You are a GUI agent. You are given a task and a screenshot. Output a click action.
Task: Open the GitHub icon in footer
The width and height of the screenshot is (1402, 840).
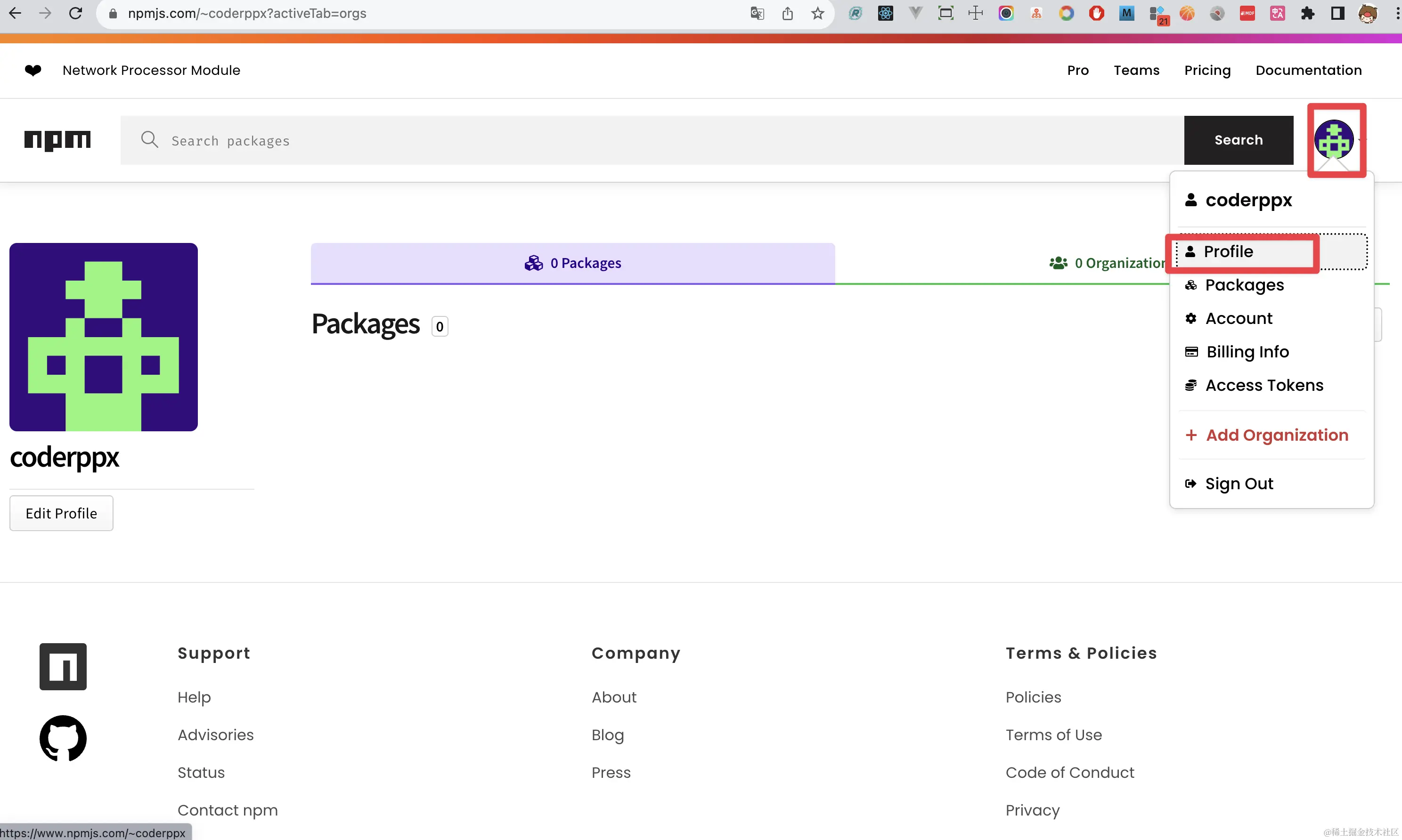[63, 738]
